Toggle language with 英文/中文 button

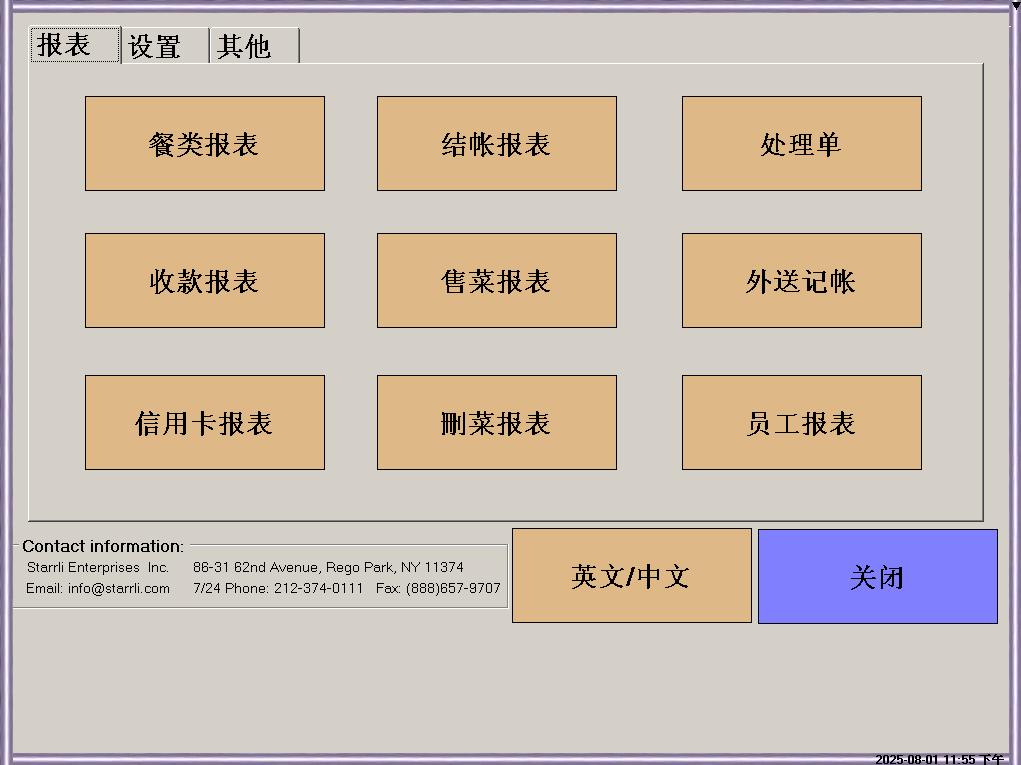click(631, 576)
